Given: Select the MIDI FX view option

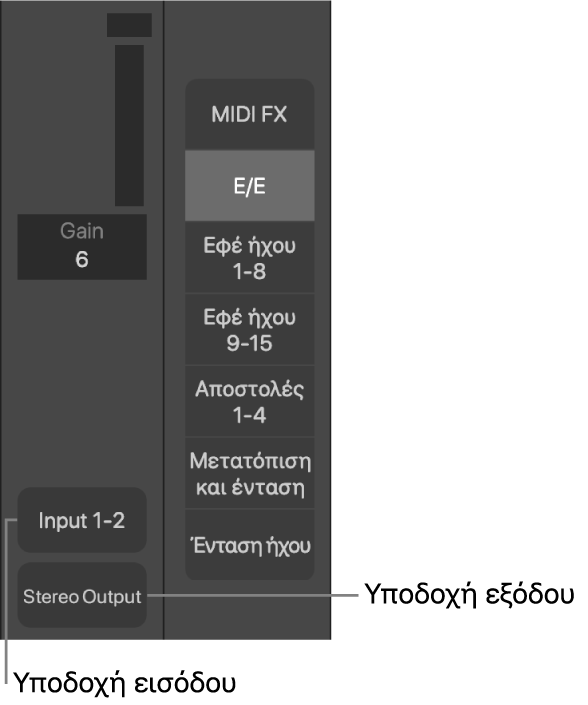Looking at the screenshot, I should pyautogui.click(x=249, y=114).
